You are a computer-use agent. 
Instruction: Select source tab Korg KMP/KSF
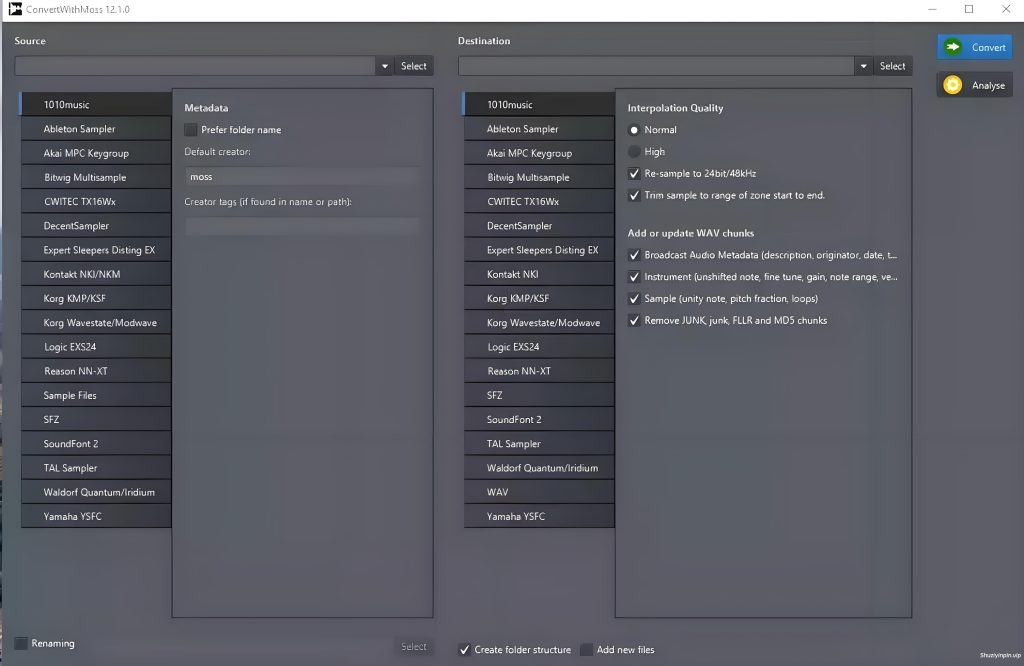coord(96,298)
